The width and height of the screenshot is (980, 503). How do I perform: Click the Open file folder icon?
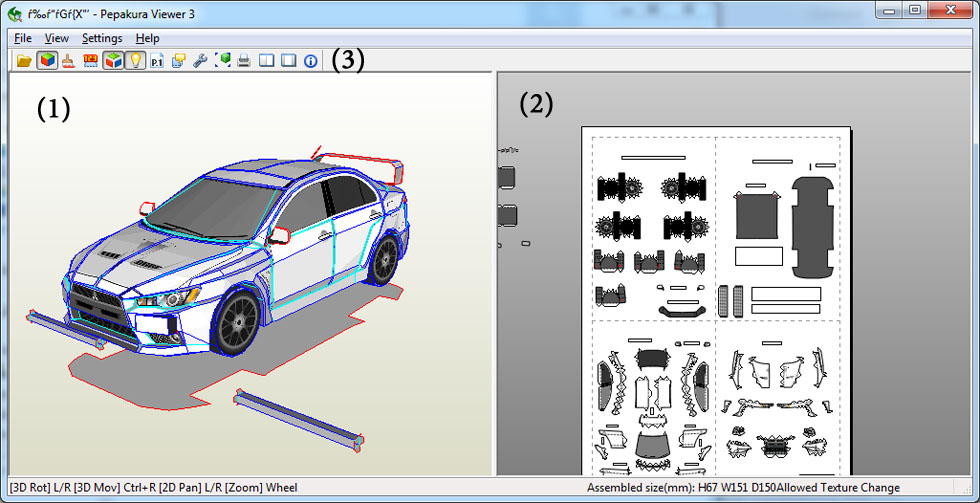[24, 61]
